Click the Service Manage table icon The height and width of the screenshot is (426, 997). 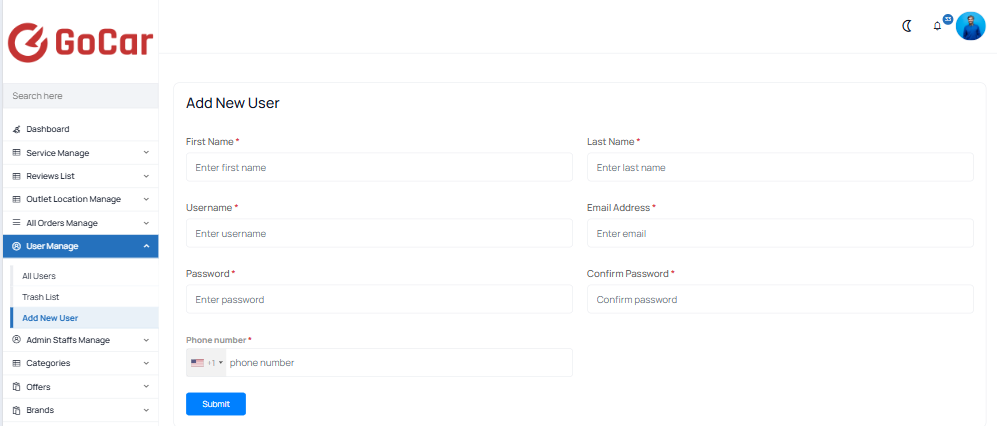point(17,153)
